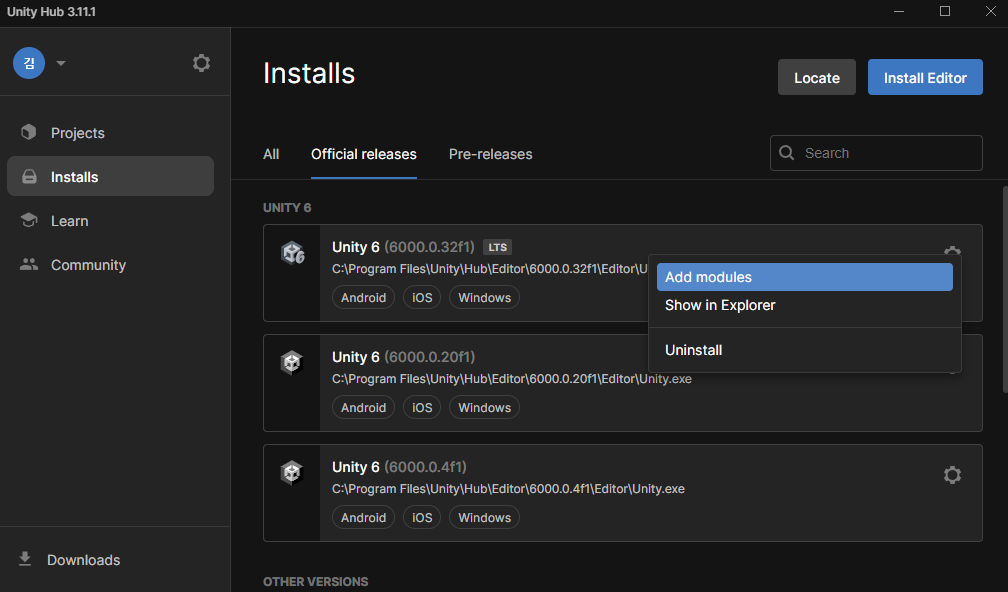
Task: Click Android tag on Unity 6000.0.20f1
Action: (363, 408)
